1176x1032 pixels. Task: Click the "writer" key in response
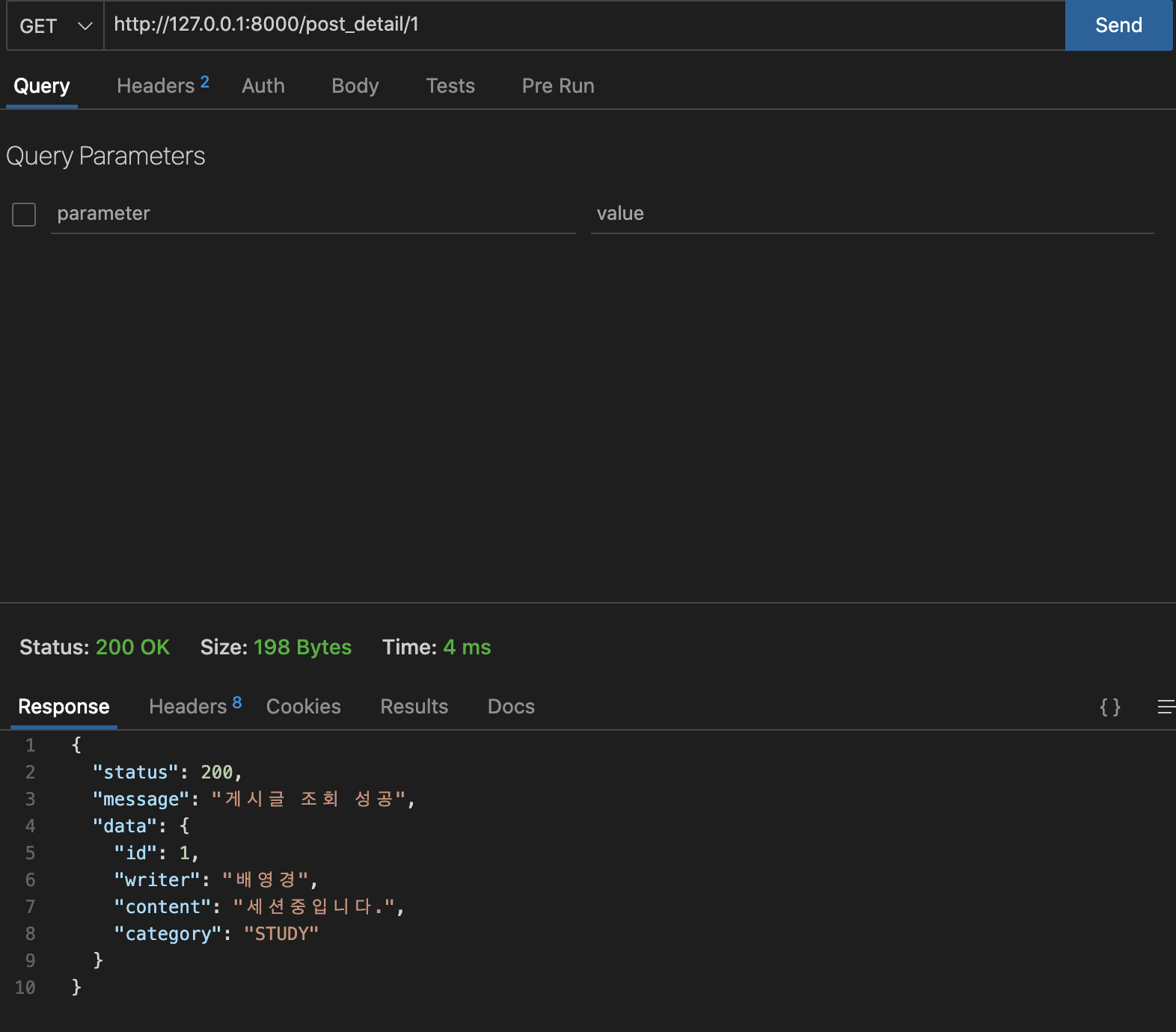(157, 880)
